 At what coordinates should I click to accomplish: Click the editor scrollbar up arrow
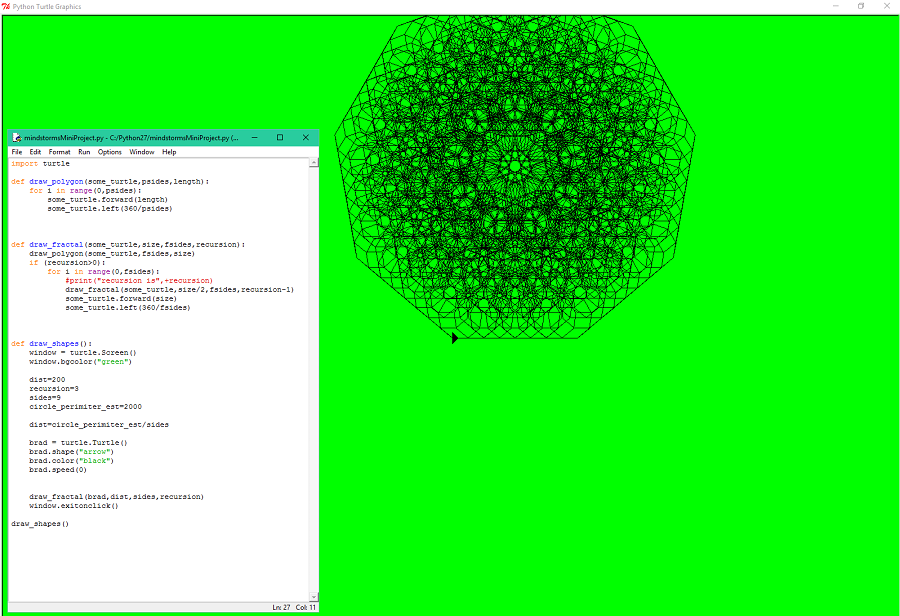(x=314, y=162)
